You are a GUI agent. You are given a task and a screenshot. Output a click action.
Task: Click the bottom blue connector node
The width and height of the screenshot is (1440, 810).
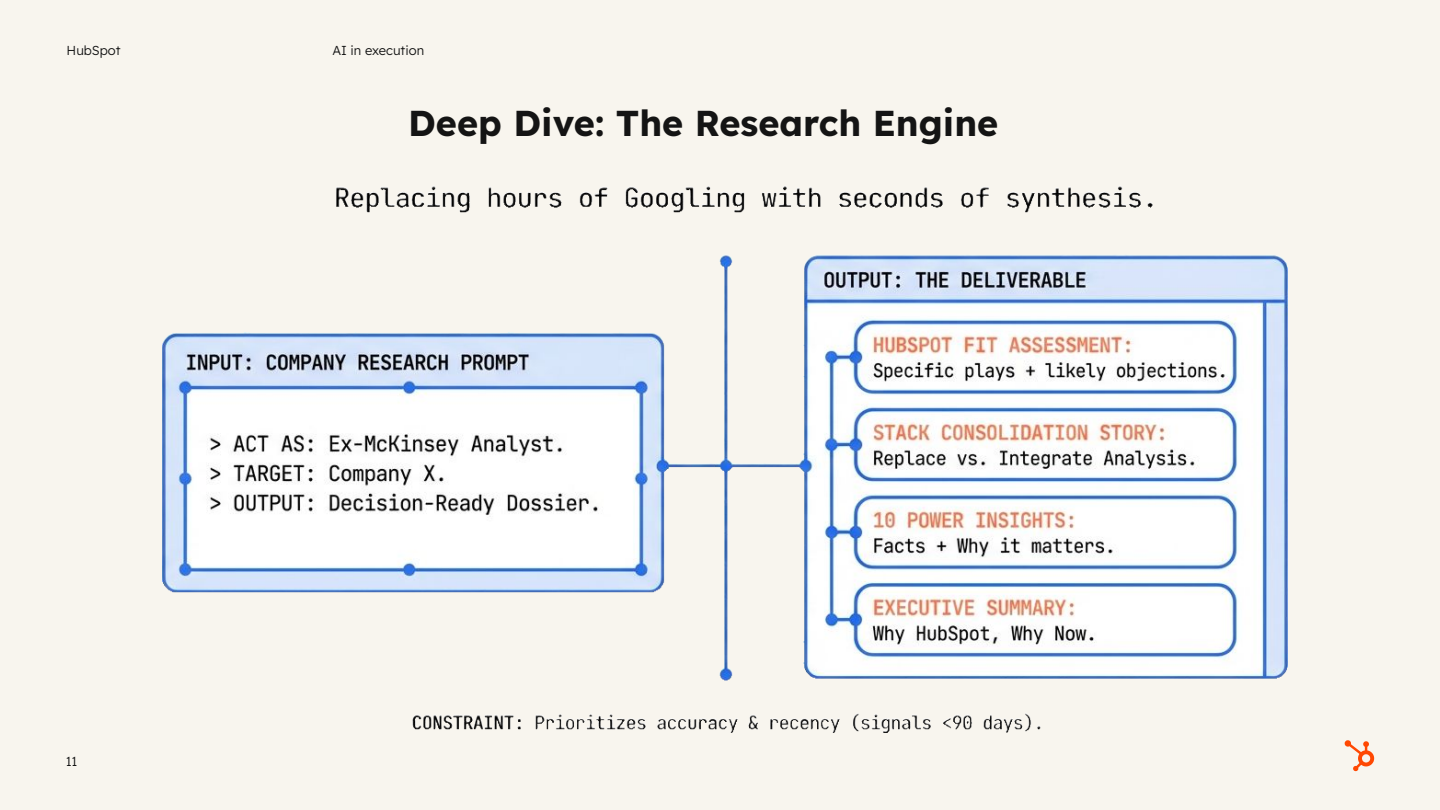(x=726, y=674)
